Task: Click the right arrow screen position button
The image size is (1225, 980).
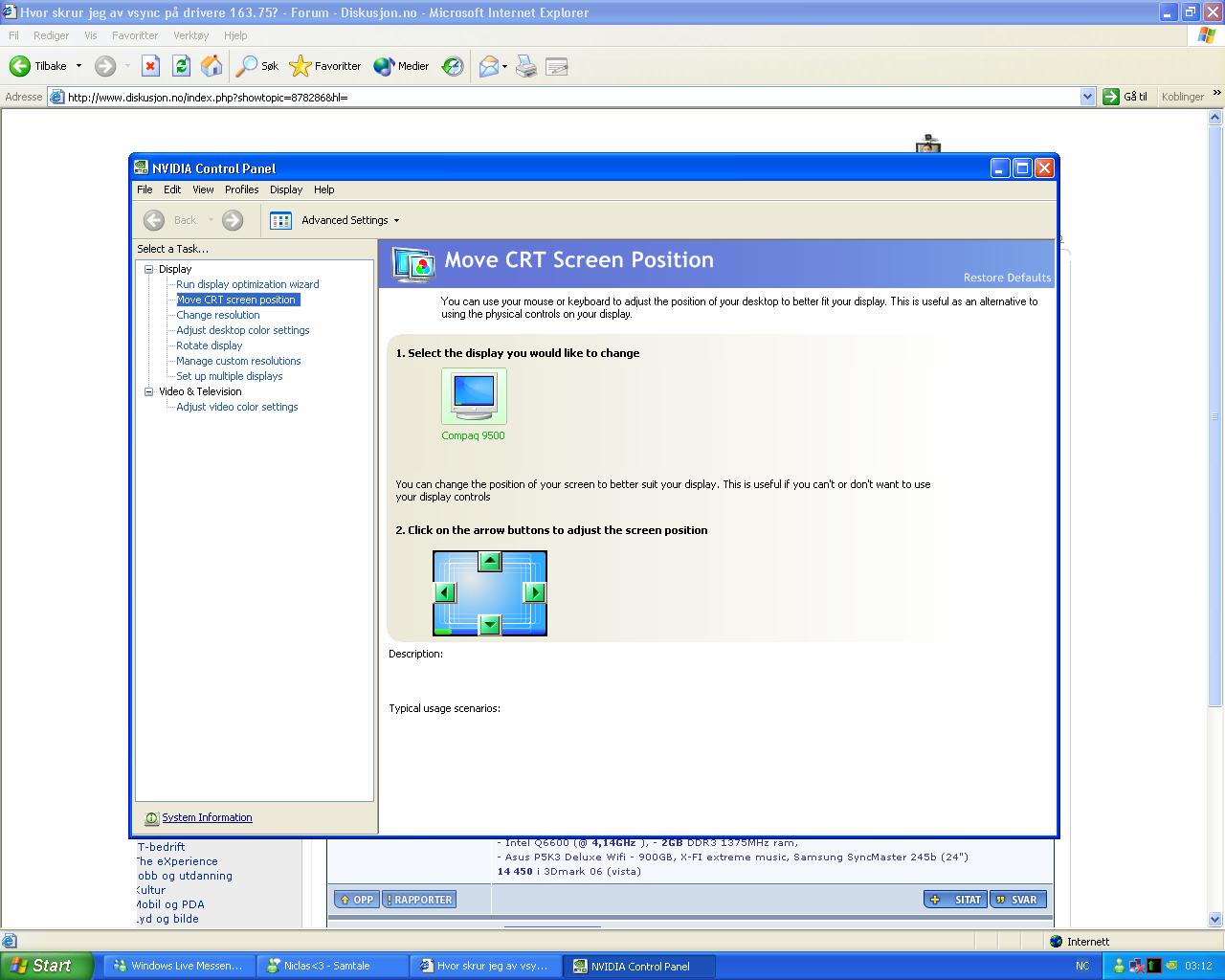Action: (535, 592)
